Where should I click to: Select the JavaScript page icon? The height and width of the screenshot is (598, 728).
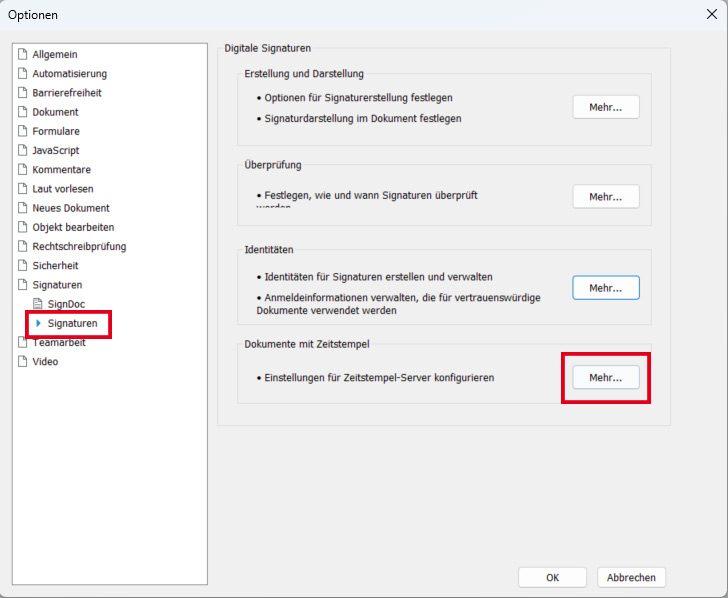(23, 150)
